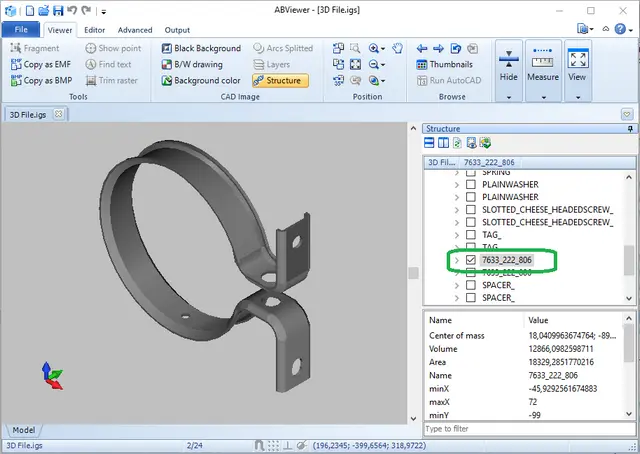The image size is (640, 454).
Task: Toggle the grid dots icon in status bar
Action: (x=273, y=445)
